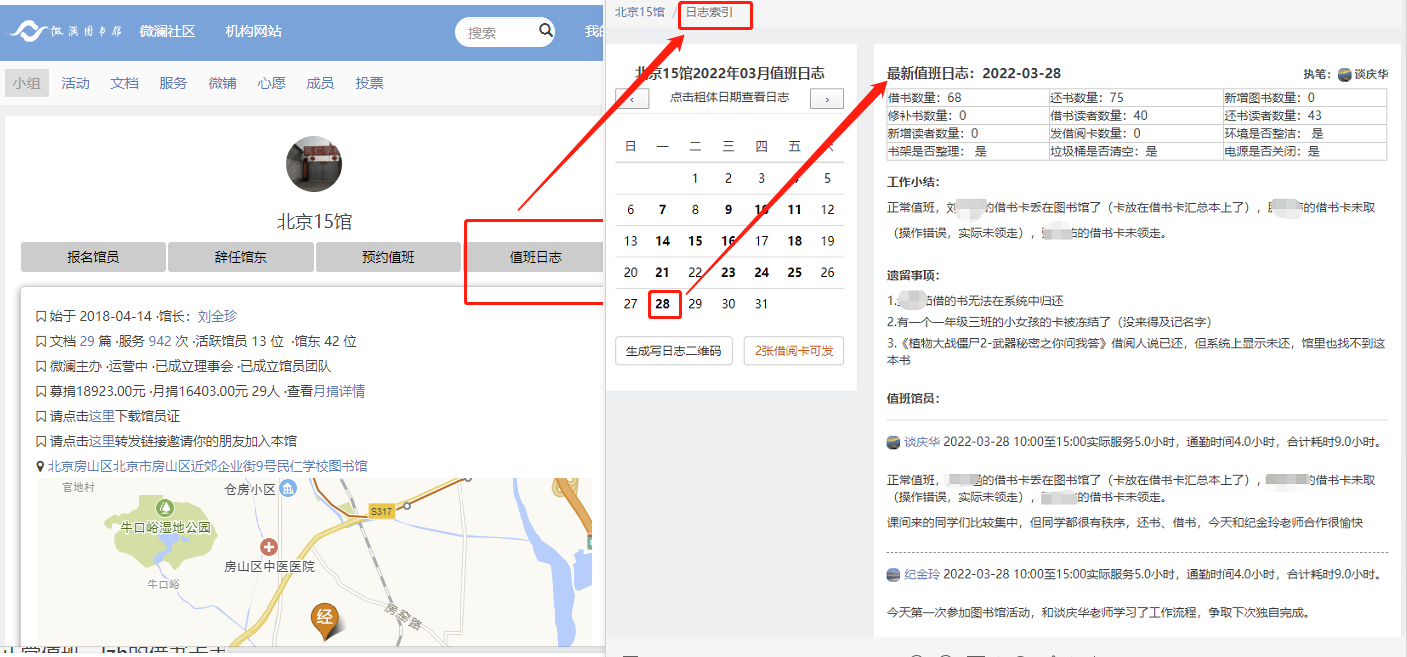Viewport: 1407px width, 657px height.
Task: Click the 2张借阅卡可发 button
Action: [794, 351]
